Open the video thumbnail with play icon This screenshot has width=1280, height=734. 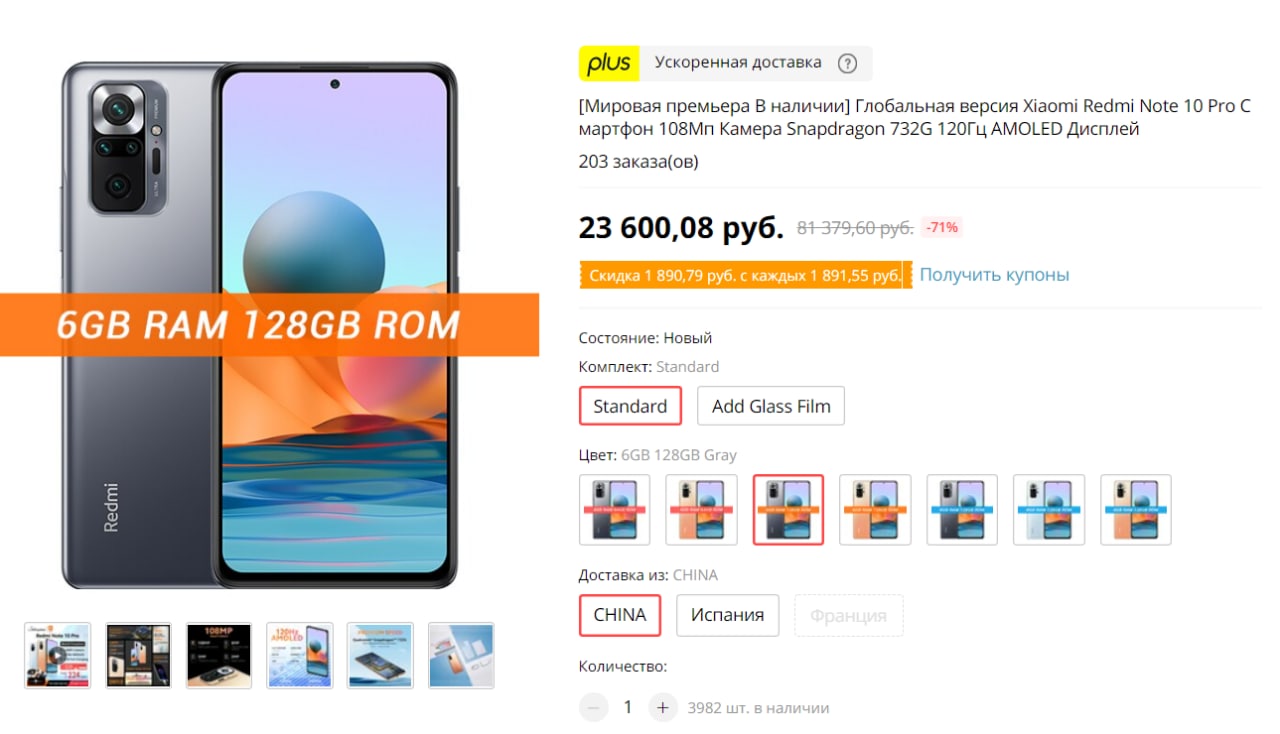coord(57,655)
